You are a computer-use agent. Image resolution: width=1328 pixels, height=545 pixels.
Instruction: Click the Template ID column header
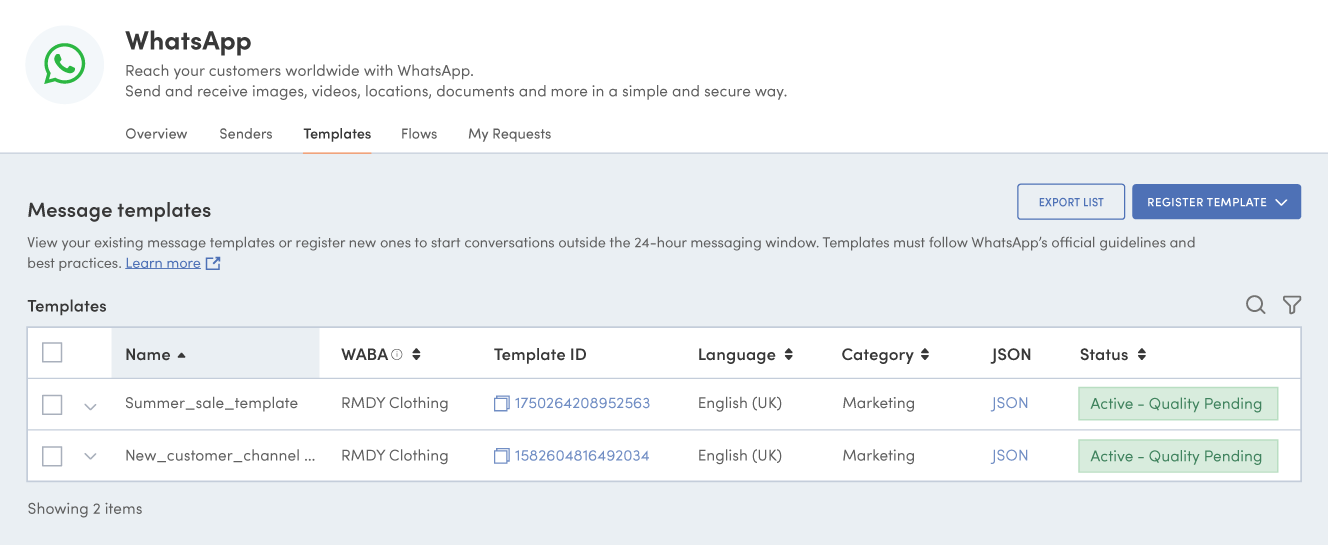point(540,354)
